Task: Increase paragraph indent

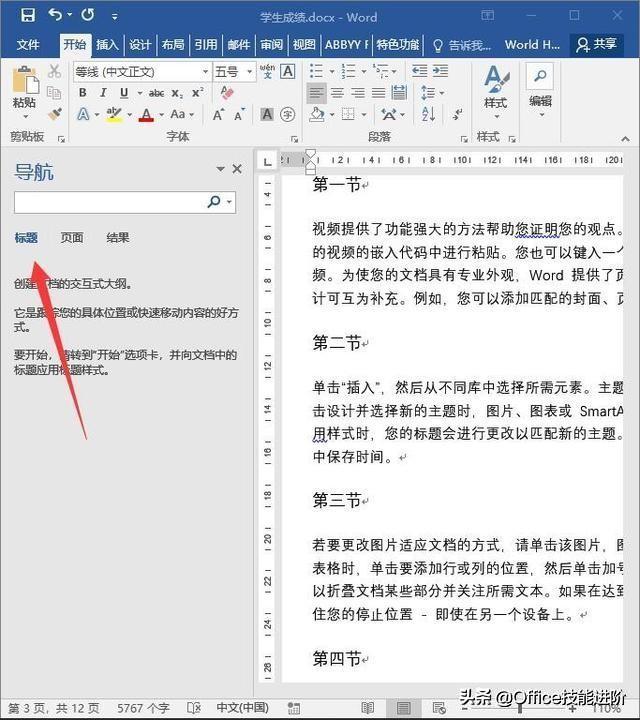Action: point(440,71)
